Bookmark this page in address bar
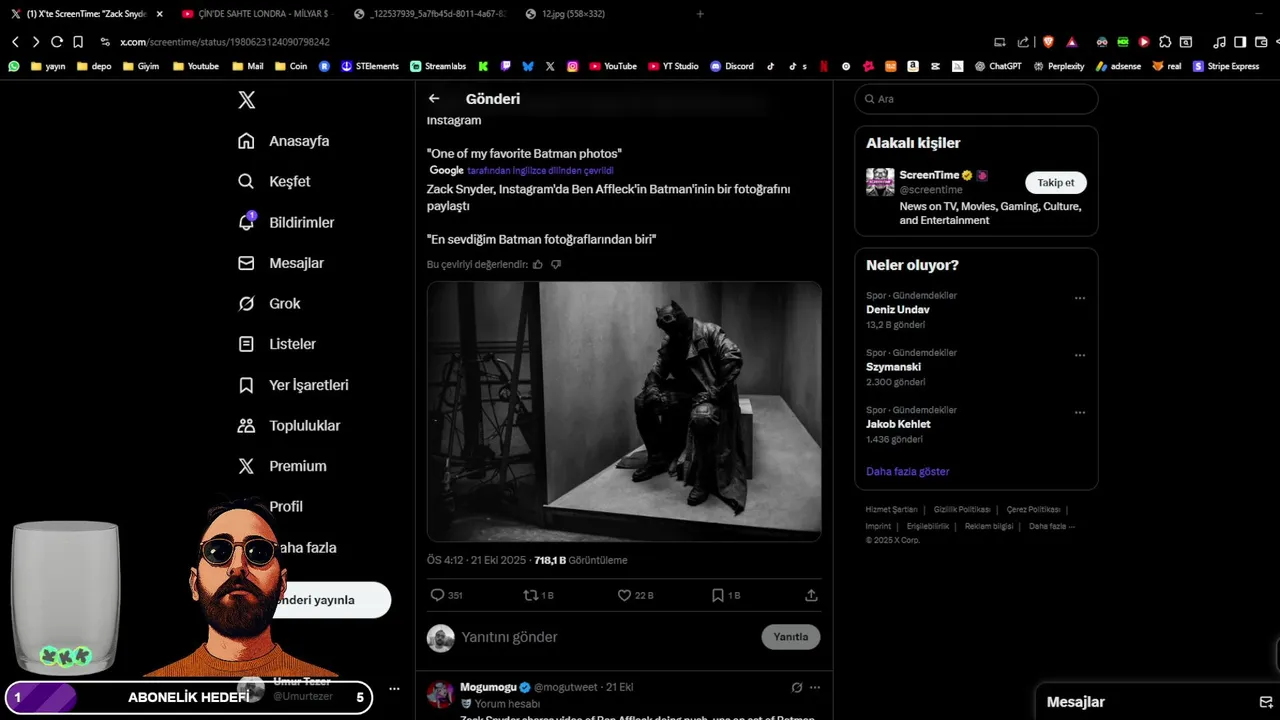 (x=78, y=42)
